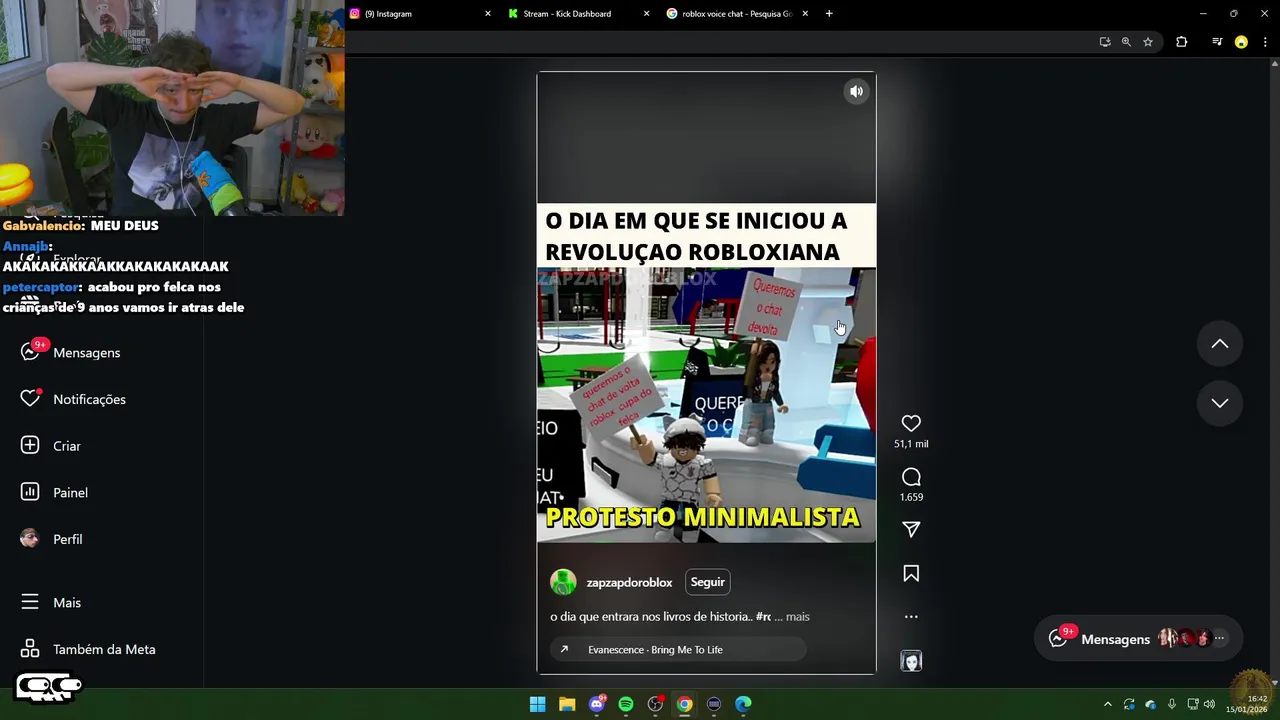
Task: Open the reel comments bubble icon
Action: [911, 477]
